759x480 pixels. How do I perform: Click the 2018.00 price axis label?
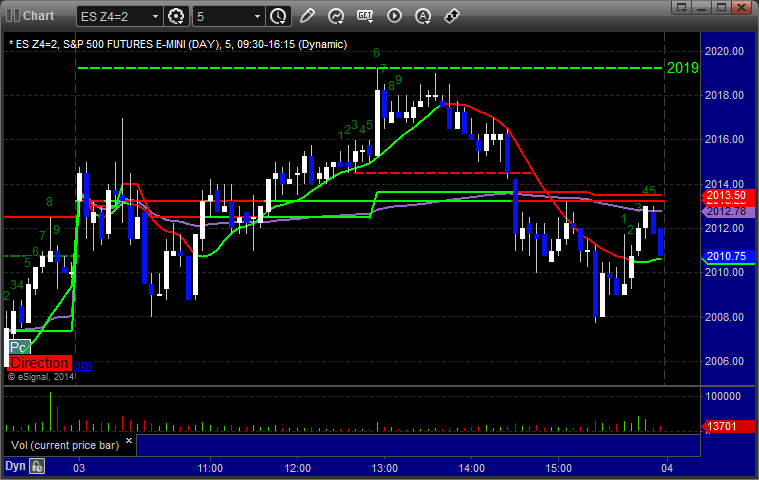(x=724, y=95)
